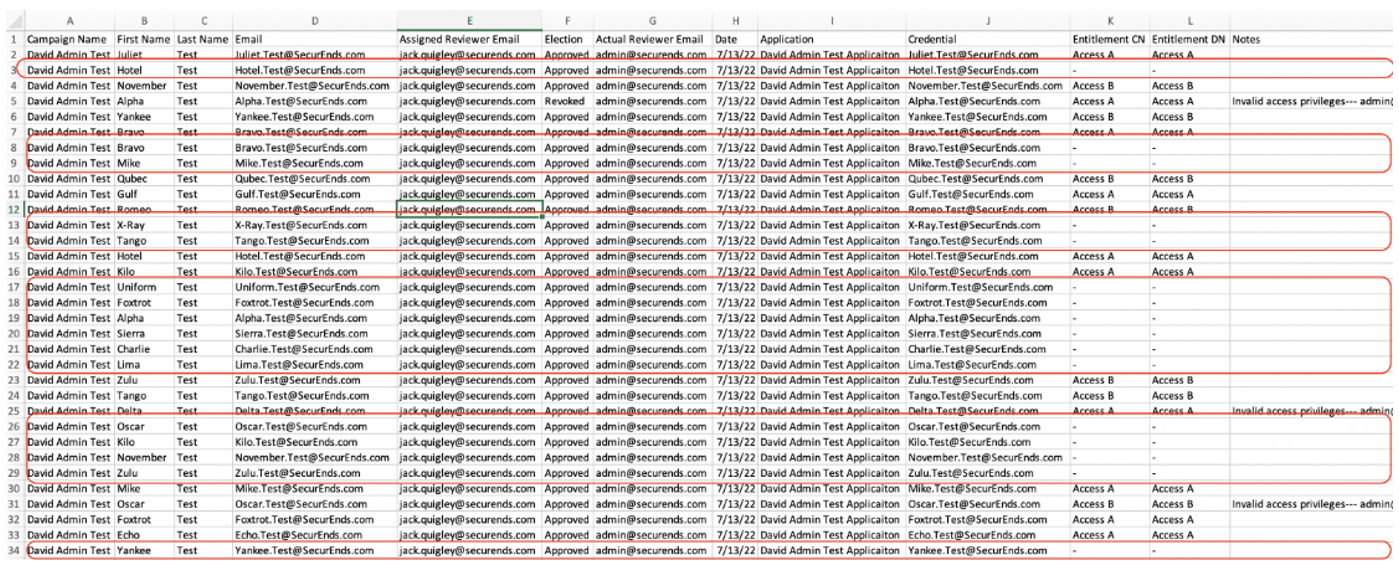Select column L header

tap(1189, 21)
